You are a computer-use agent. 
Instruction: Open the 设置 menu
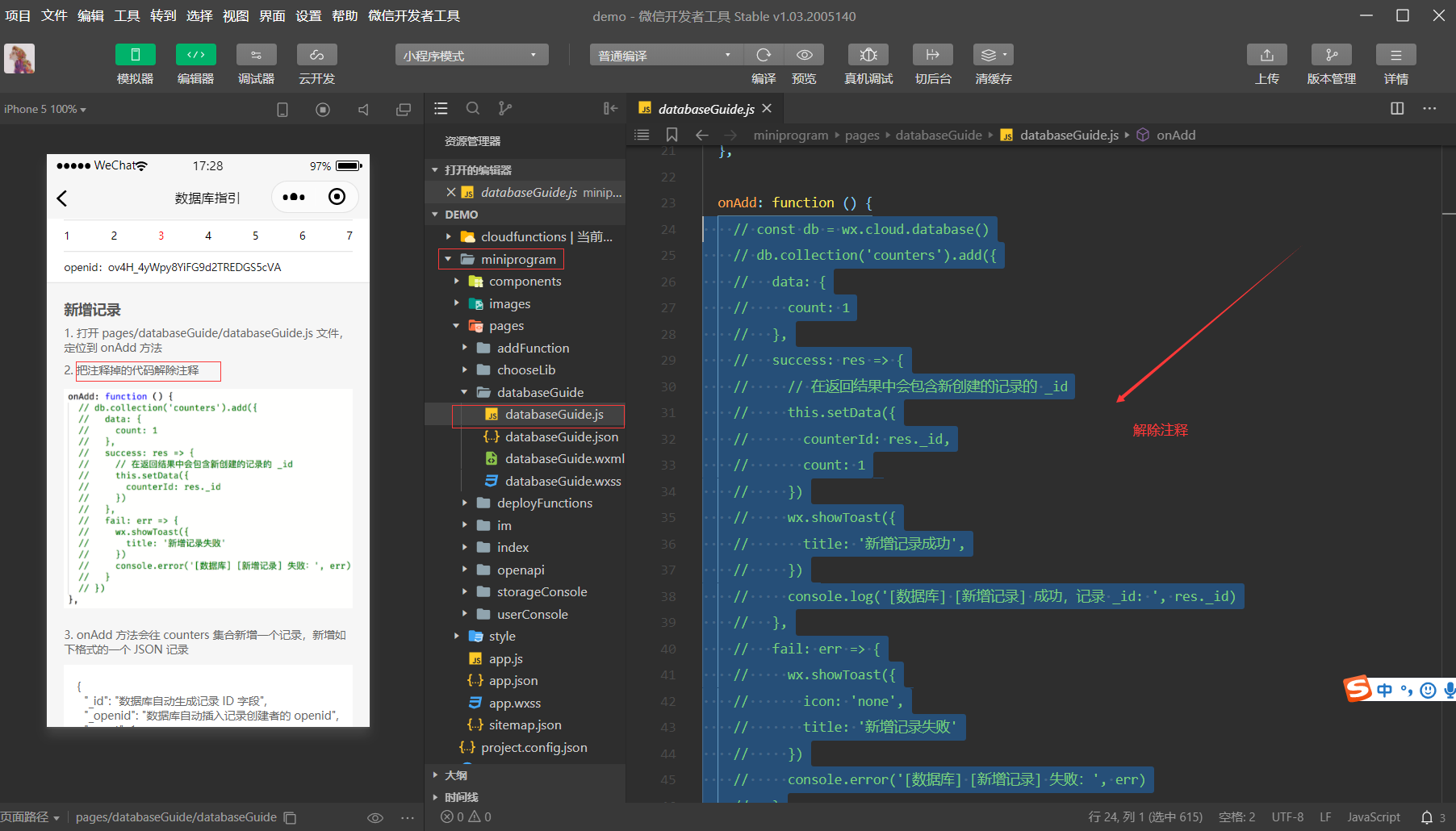(x=308, y=16)
